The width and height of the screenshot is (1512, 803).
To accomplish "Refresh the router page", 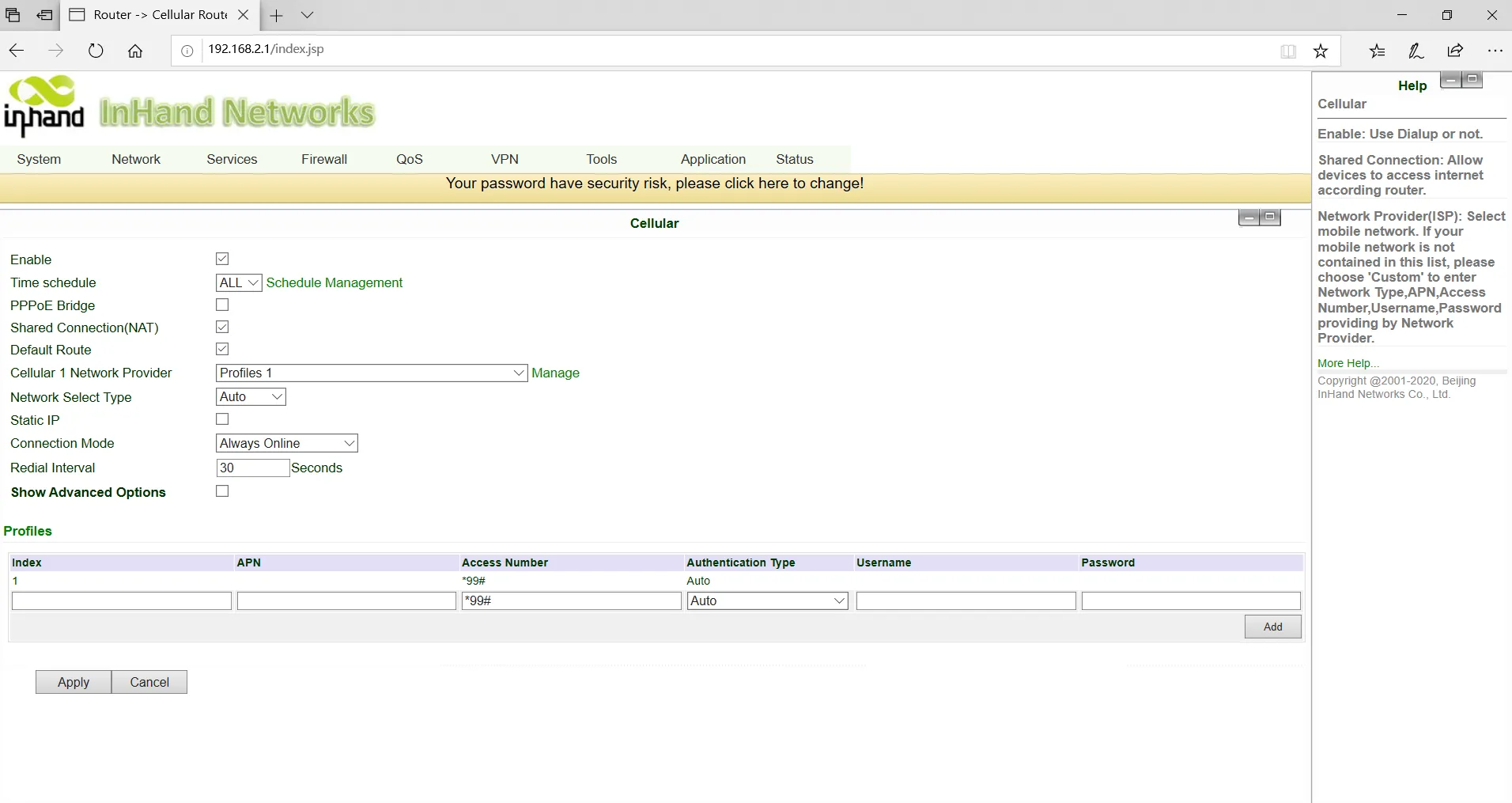I will (x=96, y=51).
